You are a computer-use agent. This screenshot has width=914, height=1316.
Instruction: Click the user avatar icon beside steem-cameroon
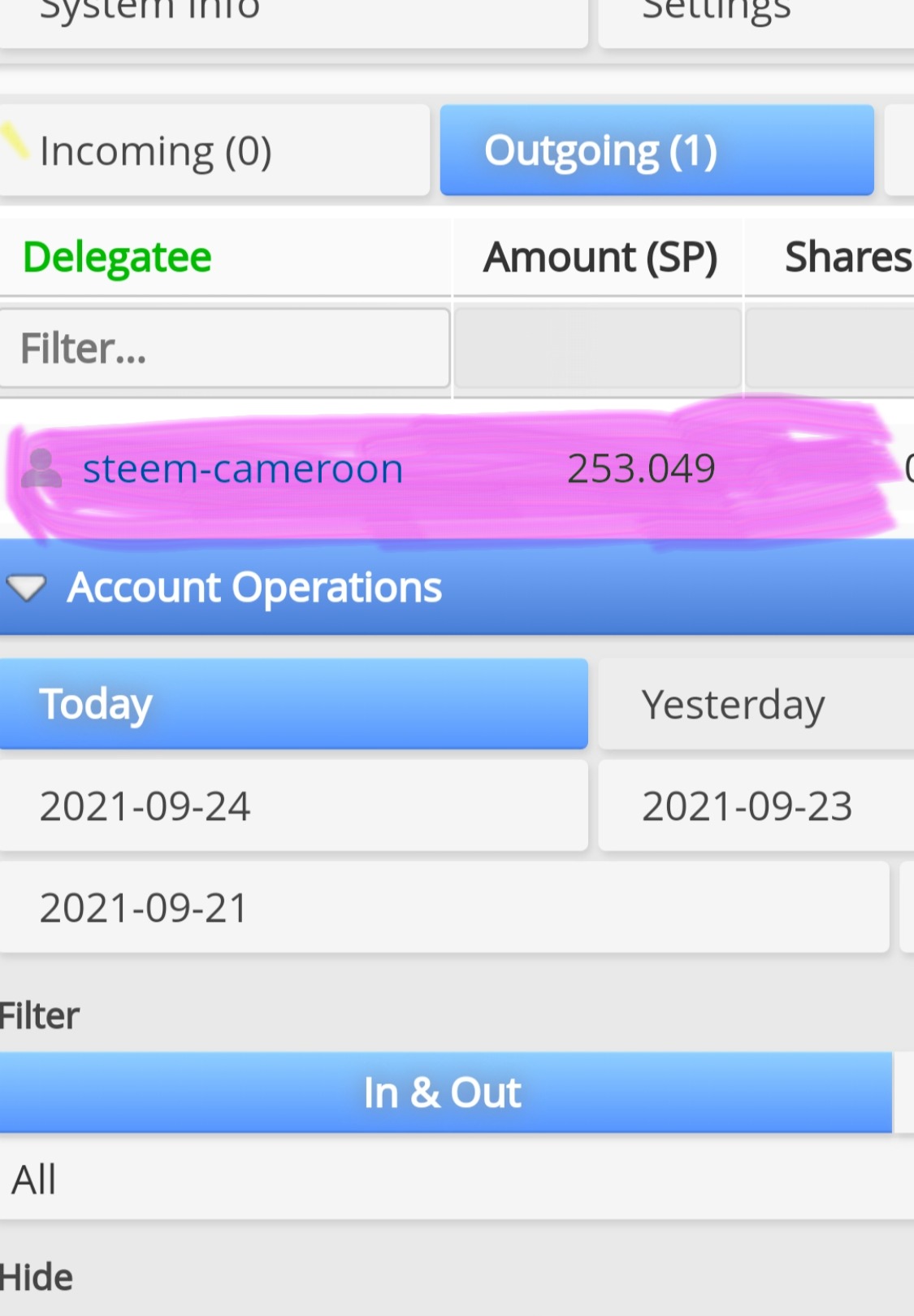(x=41, y=468)
